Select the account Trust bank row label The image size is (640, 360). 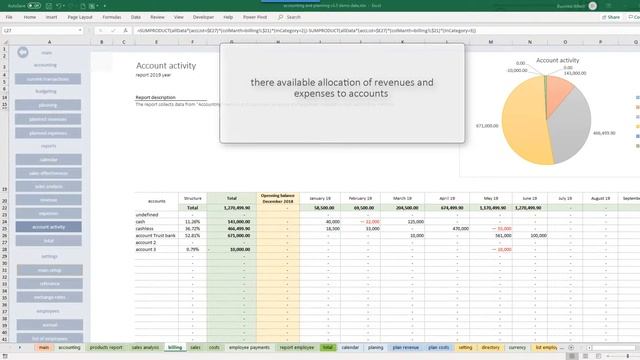click(x=156, y=236)
